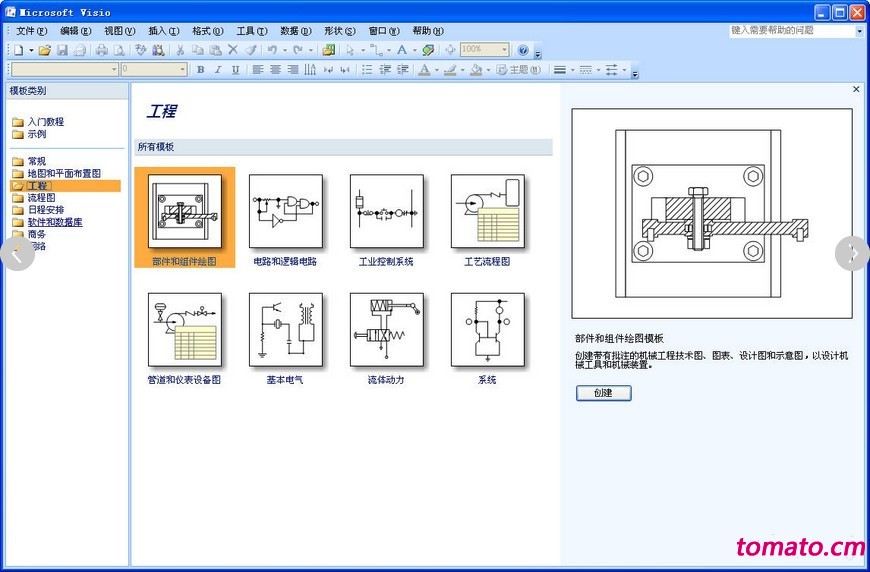The width and height of the screenshot is (870, 572).
Task: Click the Delete X icon
Action: coord(233,50)
